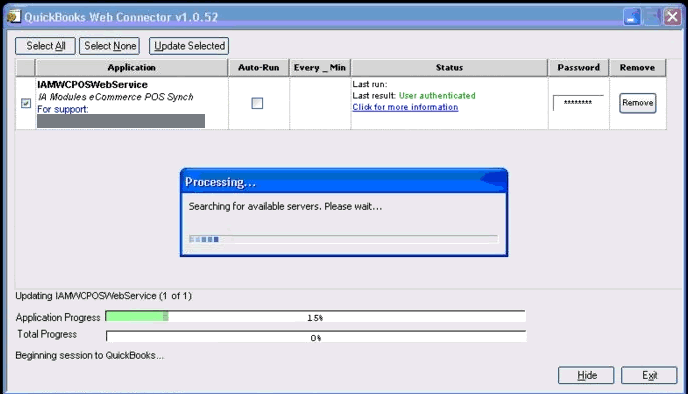The image size is (688, 394).
Task: Close the QuickBooks Web Connector window
Action: tap(672, 17)
